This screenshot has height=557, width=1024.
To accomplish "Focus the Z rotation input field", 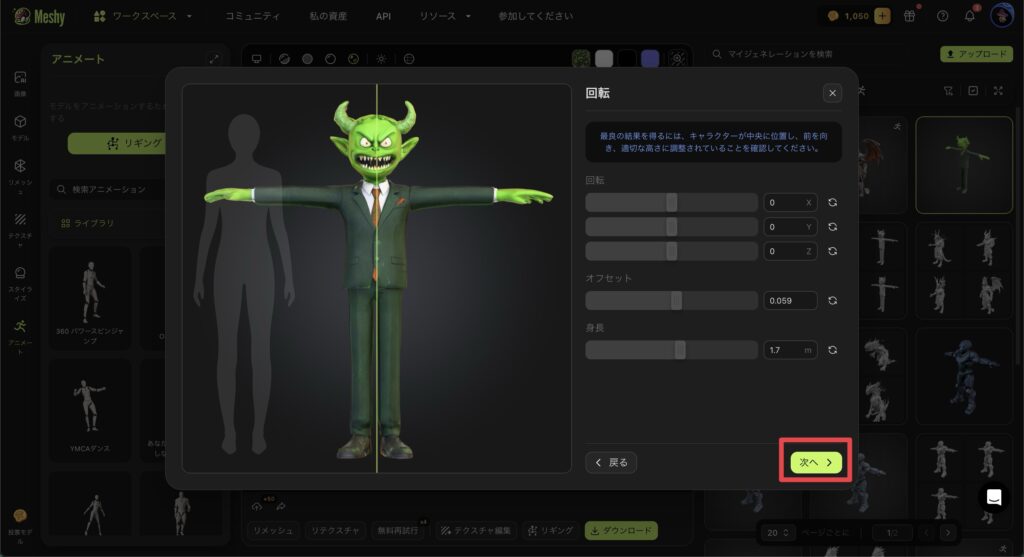I will point(790,251).
